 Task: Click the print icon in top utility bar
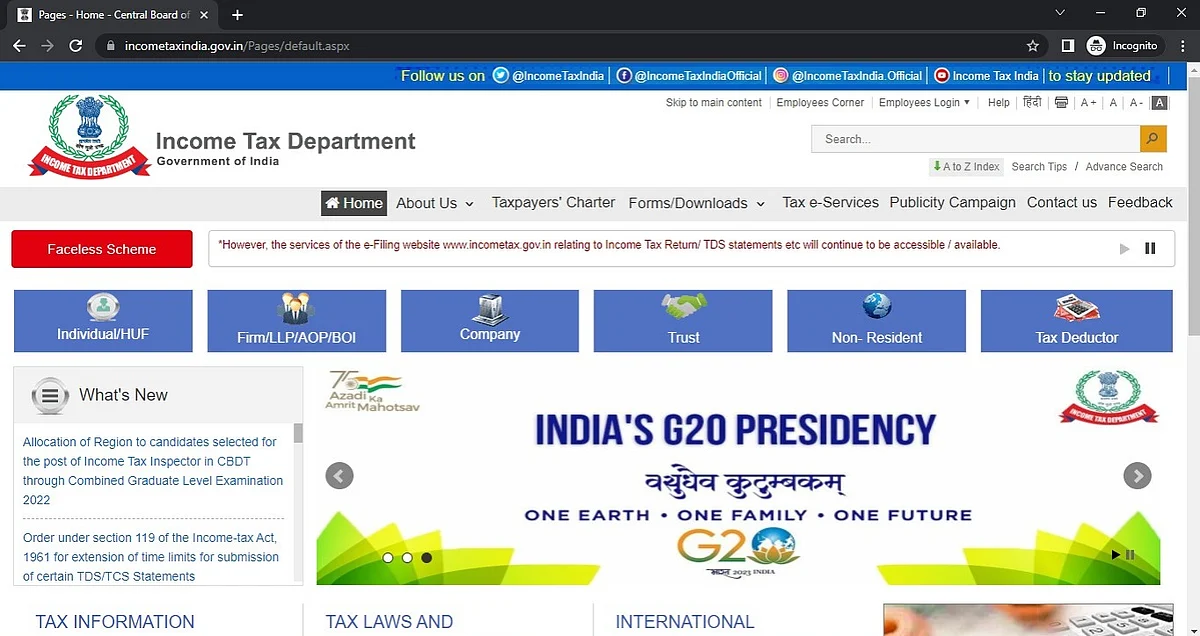tap(1061, 103)
